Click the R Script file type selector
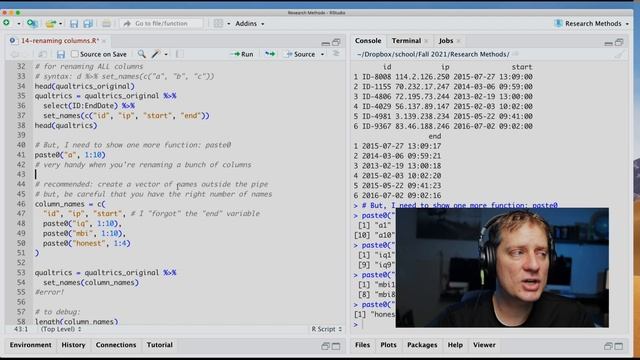Image resolution: width=640 pixels, height=360 pixels. click(327, 329)
